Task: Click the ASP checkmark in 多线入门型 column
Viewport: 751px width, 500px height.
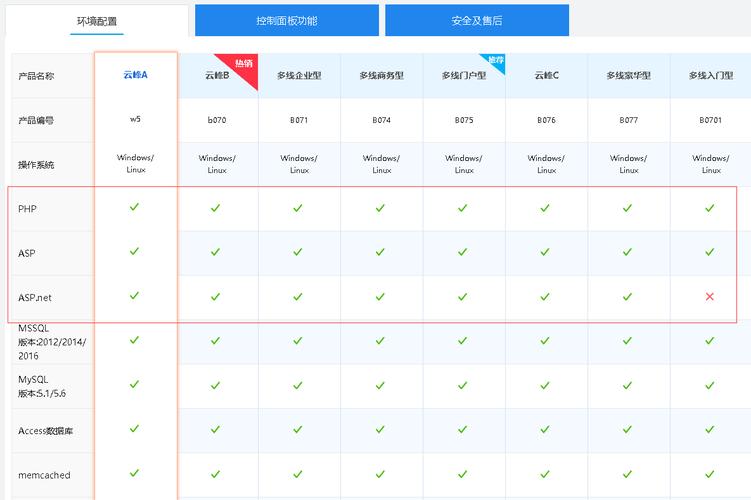Action: coord(710,252)
